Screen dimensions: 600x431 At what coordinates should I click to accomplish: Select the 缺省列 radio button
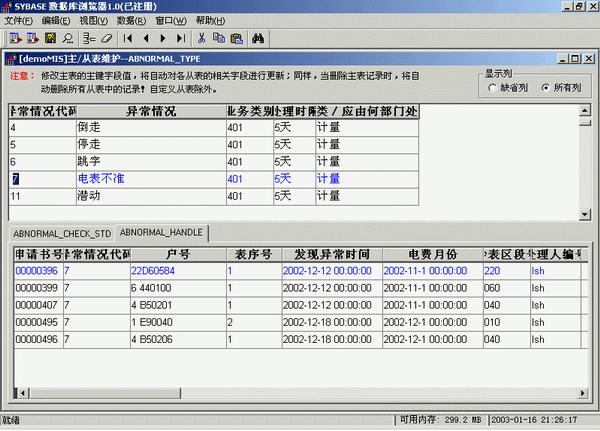[x=491, y=88]
